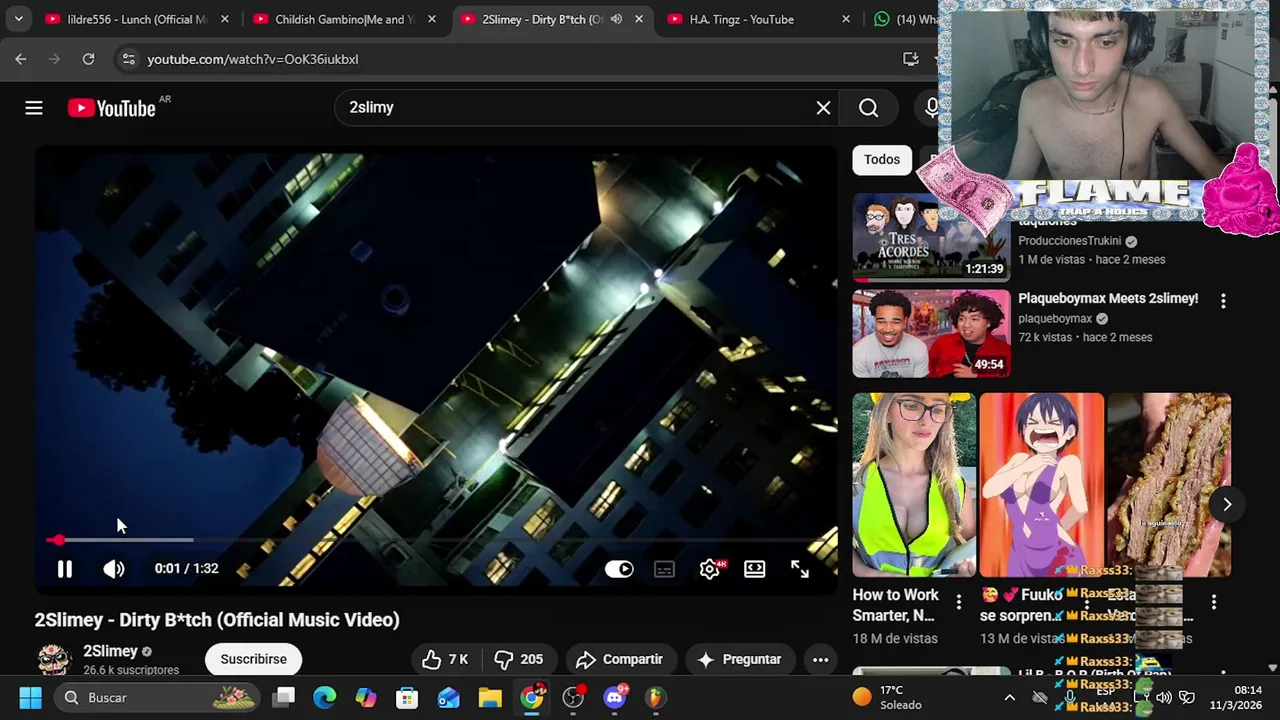Open Plaqueboymax Meets 2slimey thumbnail
Image resolution: width=1280 pixels, height=720 pixels.
[931, 334]
